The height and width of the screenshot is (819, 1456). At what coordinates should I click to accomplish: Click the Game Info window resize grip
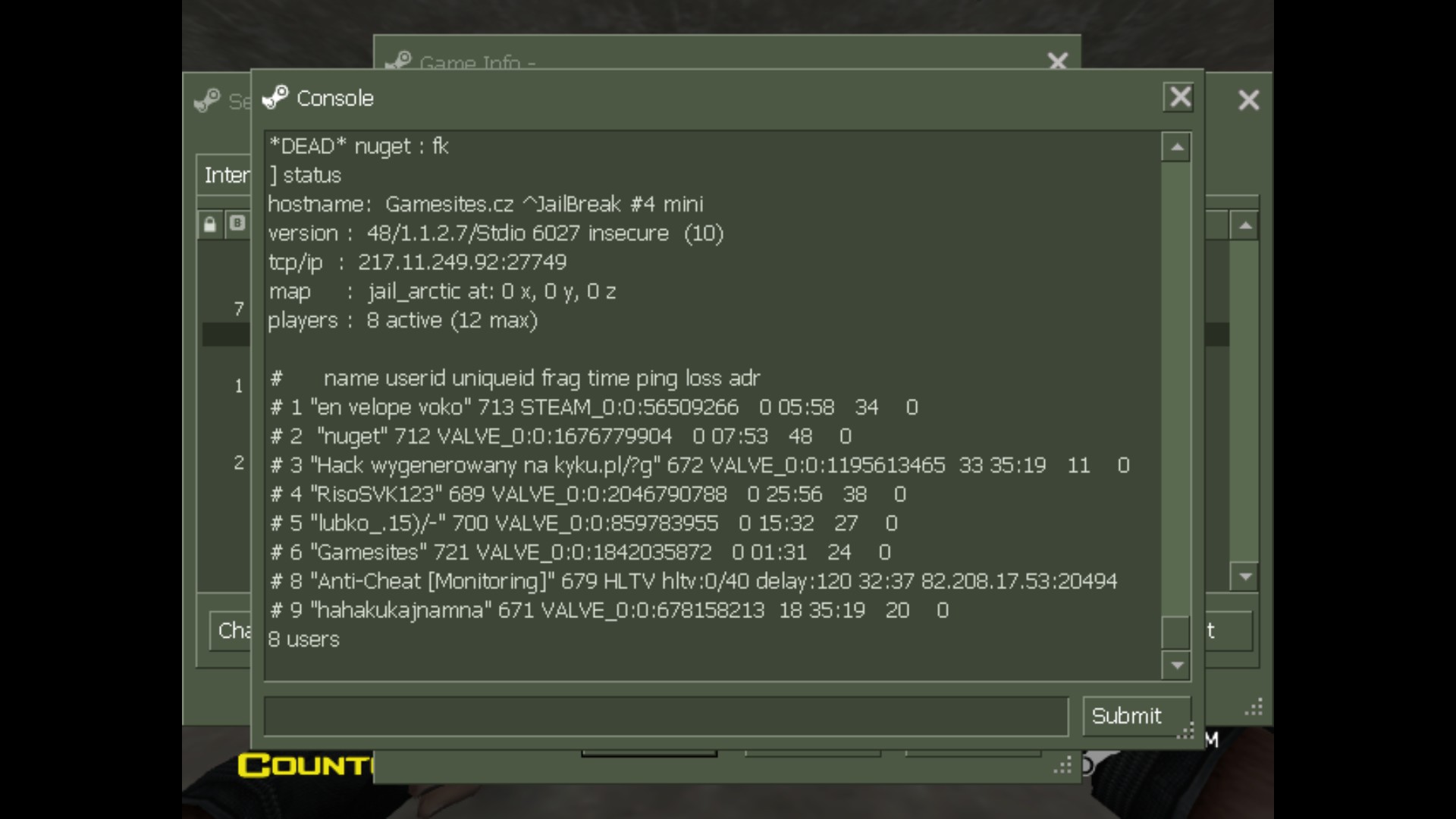tap(1063, 765)
